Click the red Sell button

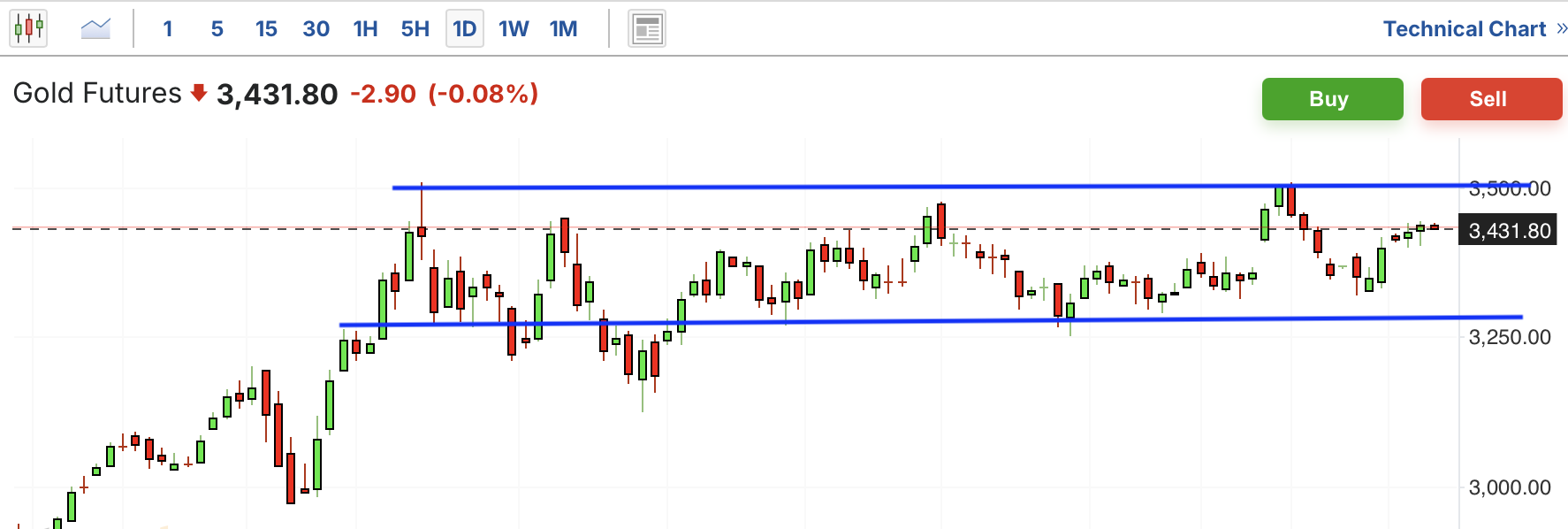[x=1491, y=99]
